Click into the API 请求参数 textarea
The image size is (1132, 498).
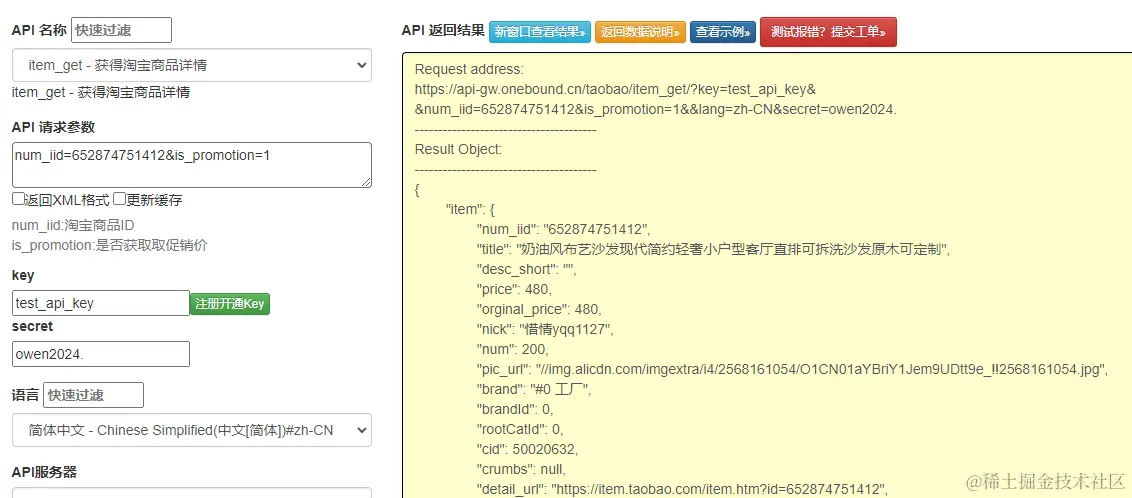[x=192, y=165]
